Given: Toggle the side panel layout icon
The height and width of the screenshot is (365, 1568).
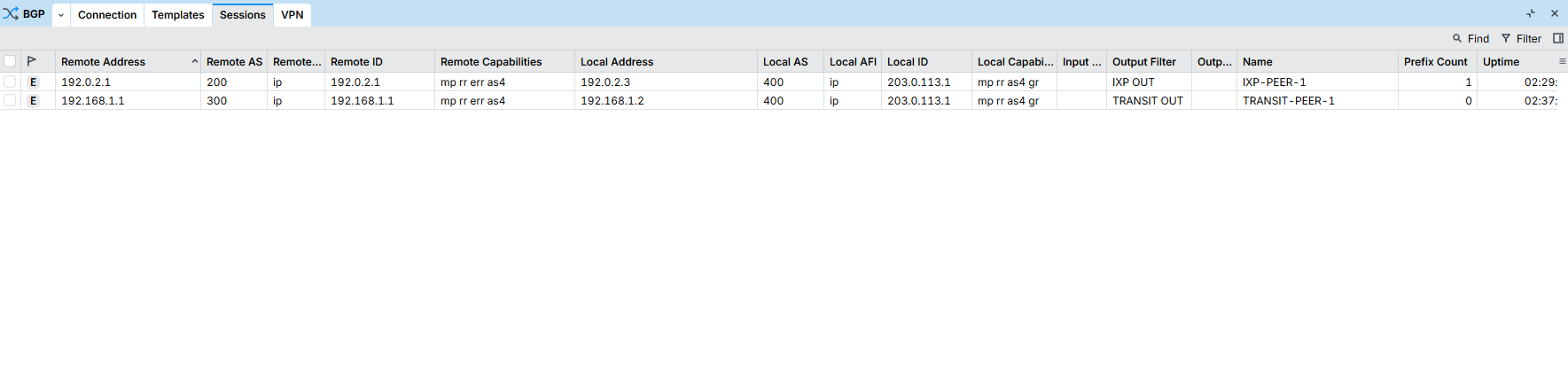Looking at the screenshot, I should pos(1558,38).
